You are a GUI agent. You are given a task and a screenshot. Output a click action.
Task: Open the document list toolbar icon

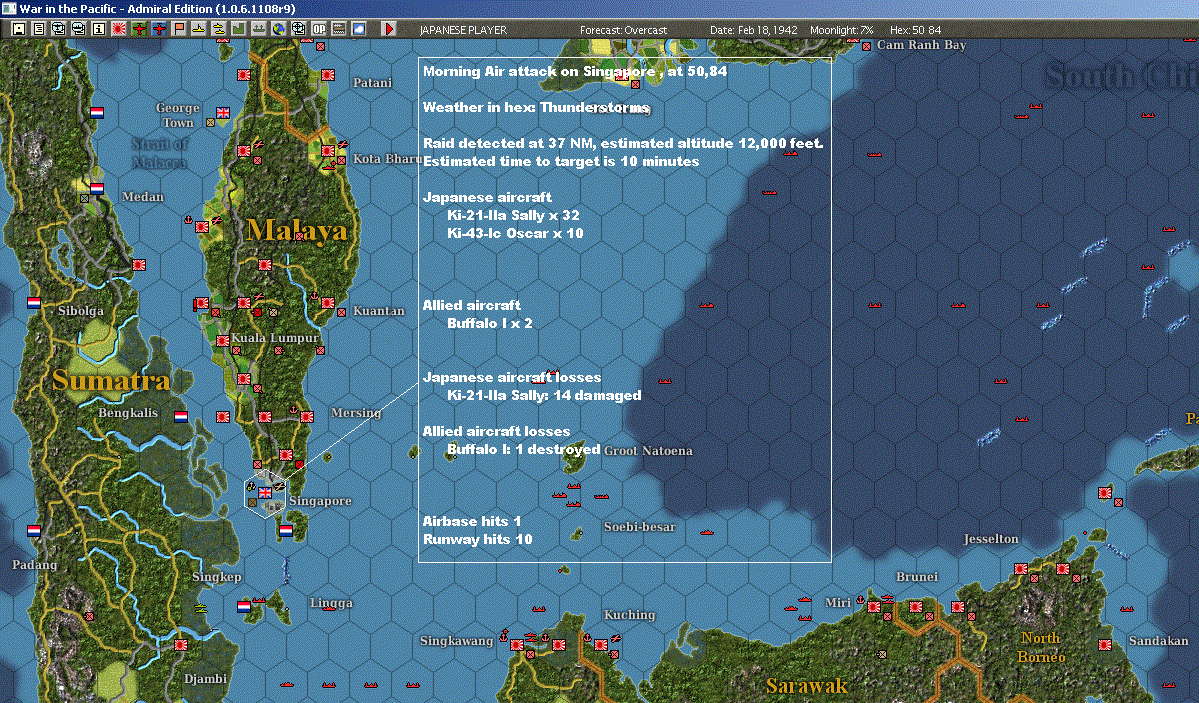pyautogui.click(x=38, y=29)
